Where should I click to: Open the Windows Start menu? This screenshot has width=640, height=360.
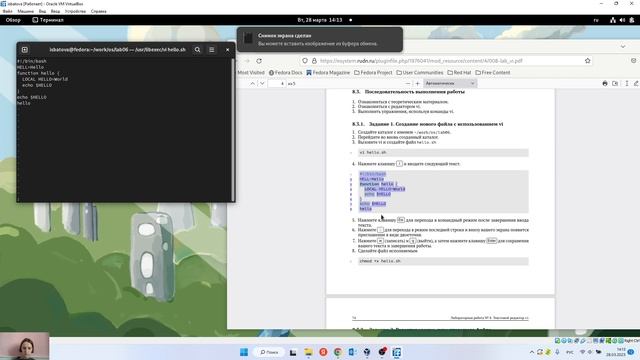pos(244,352)
